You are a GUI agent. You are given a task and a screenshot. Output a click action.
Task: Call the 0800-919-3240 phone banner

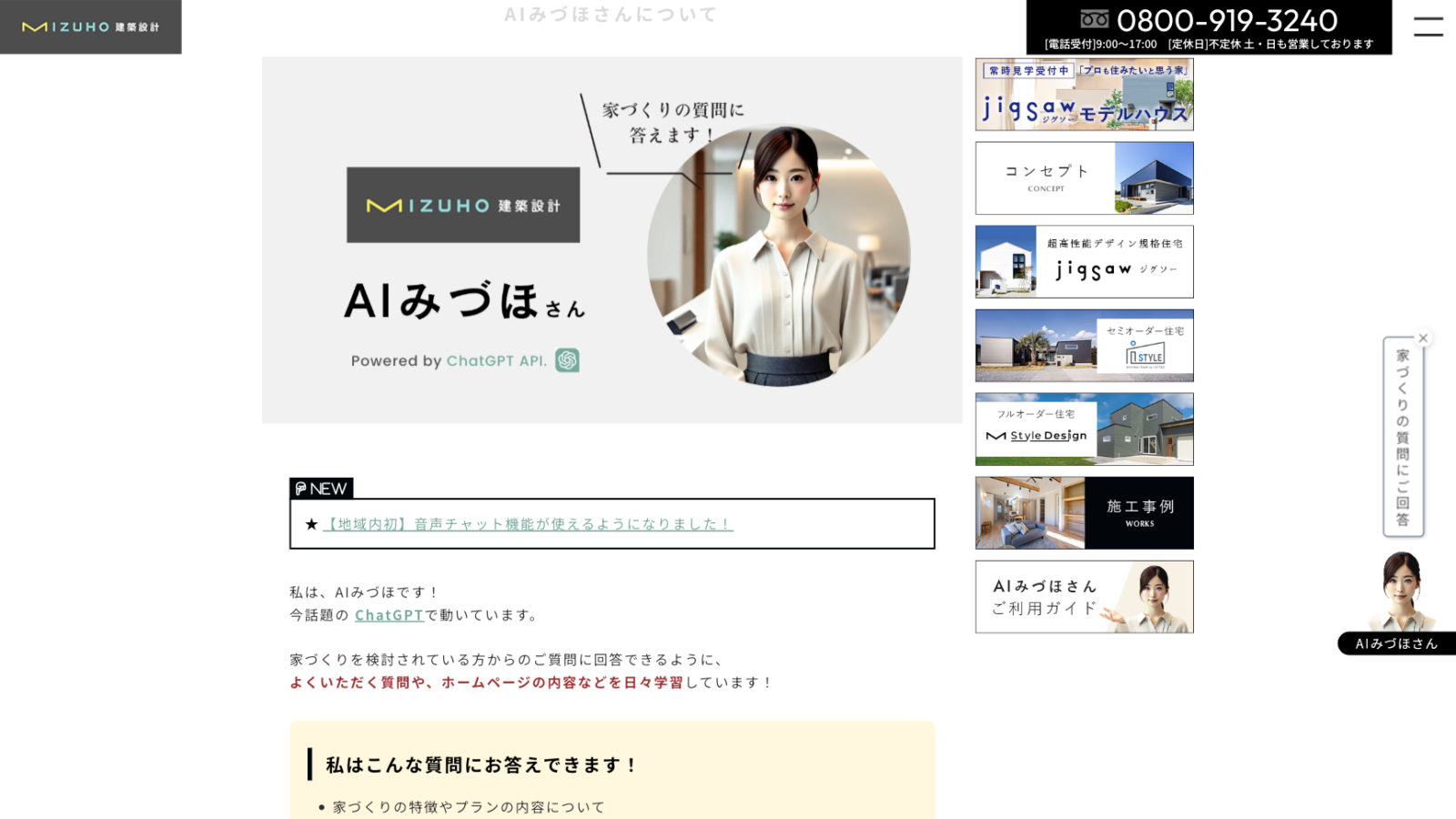tap(1208, 27)
